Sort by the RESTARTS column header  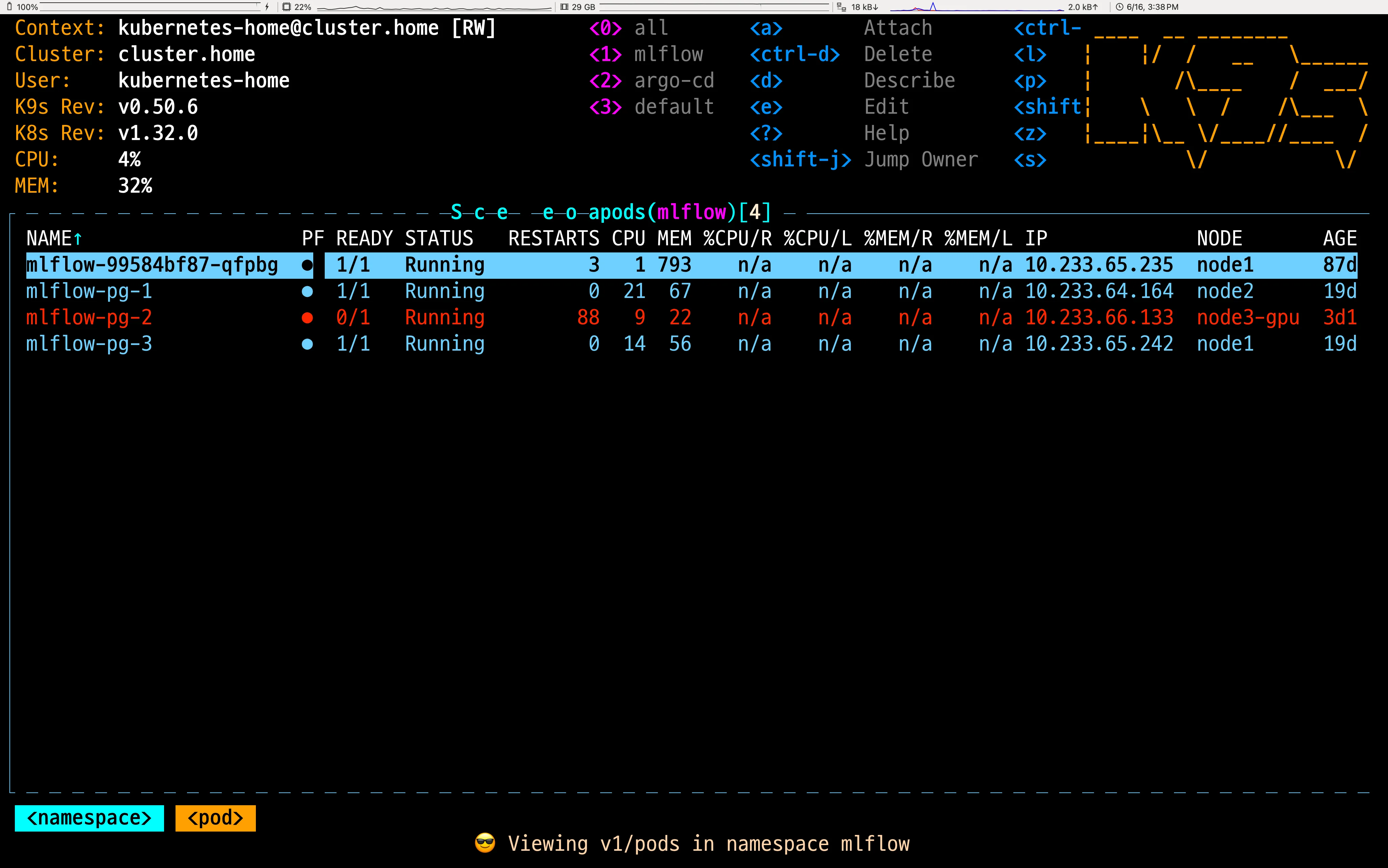point(553,238)
